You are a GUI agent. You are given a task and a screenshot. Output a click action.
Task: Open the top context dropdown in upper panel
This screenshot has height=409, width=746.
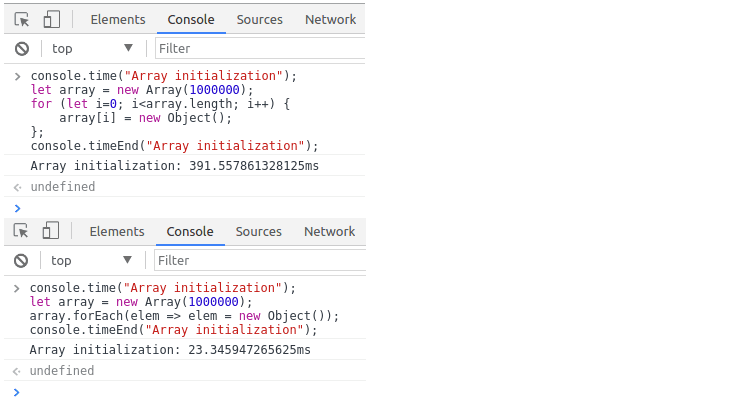pos(91,48)
